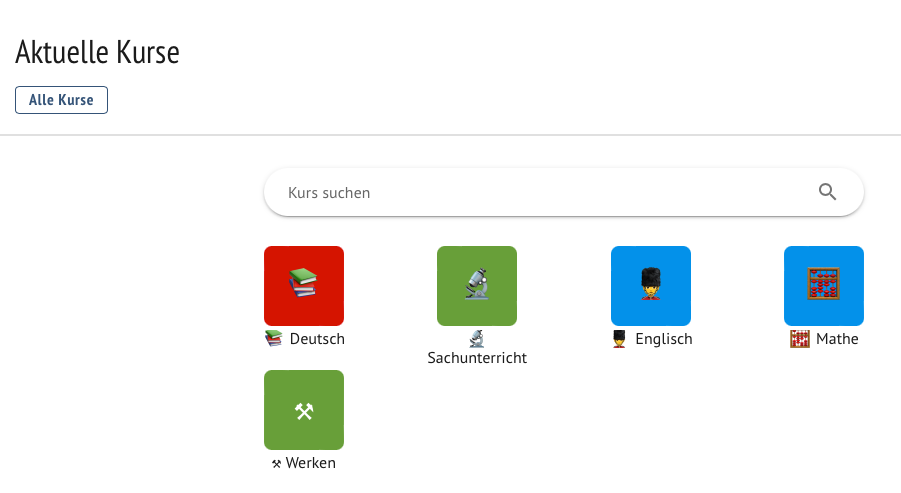This screenshot has width=901, height=493.
Task: Open the red Deutsch course tile
Action: (304, 286)
